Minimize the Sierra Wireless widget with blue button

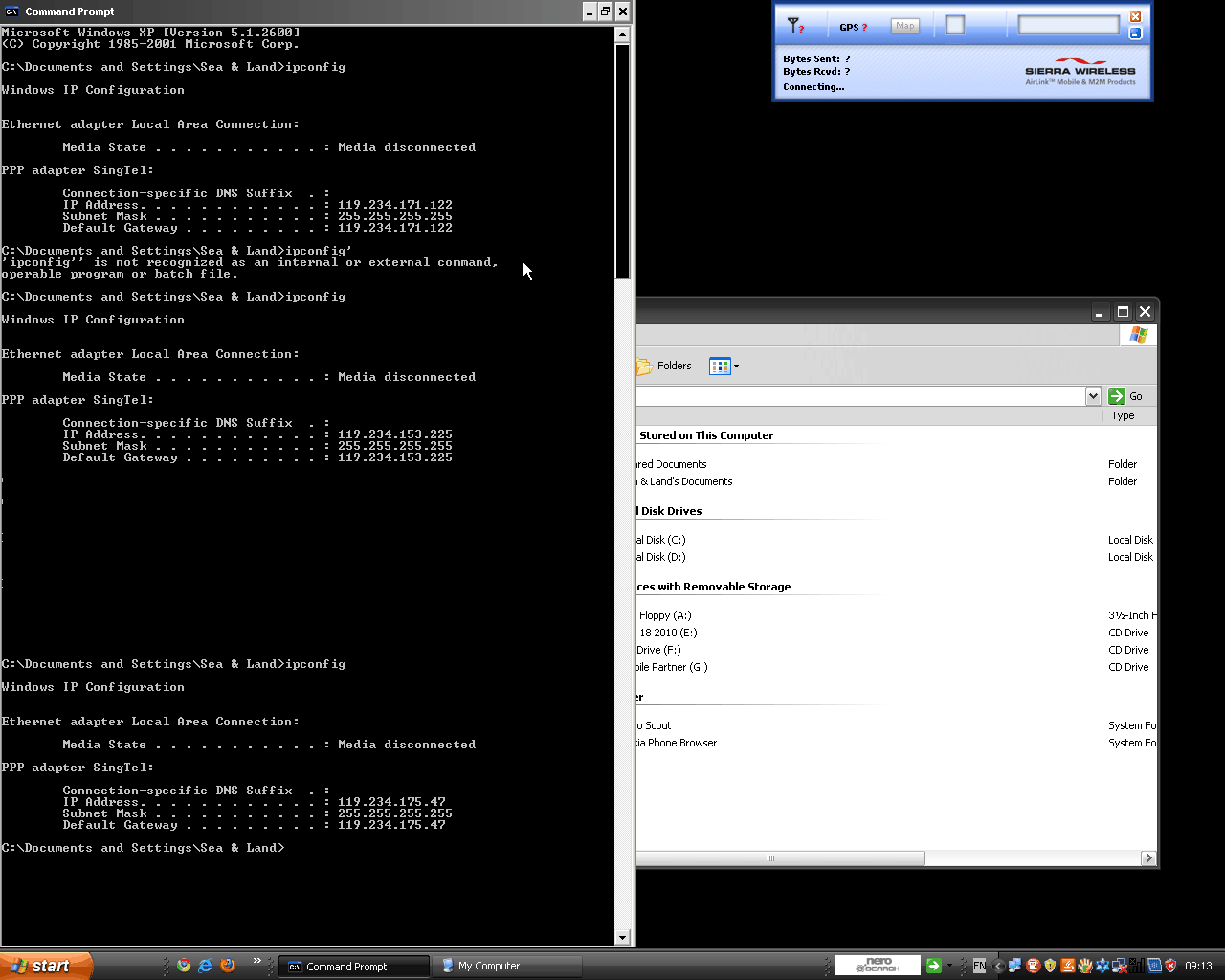click(1135, 33)
